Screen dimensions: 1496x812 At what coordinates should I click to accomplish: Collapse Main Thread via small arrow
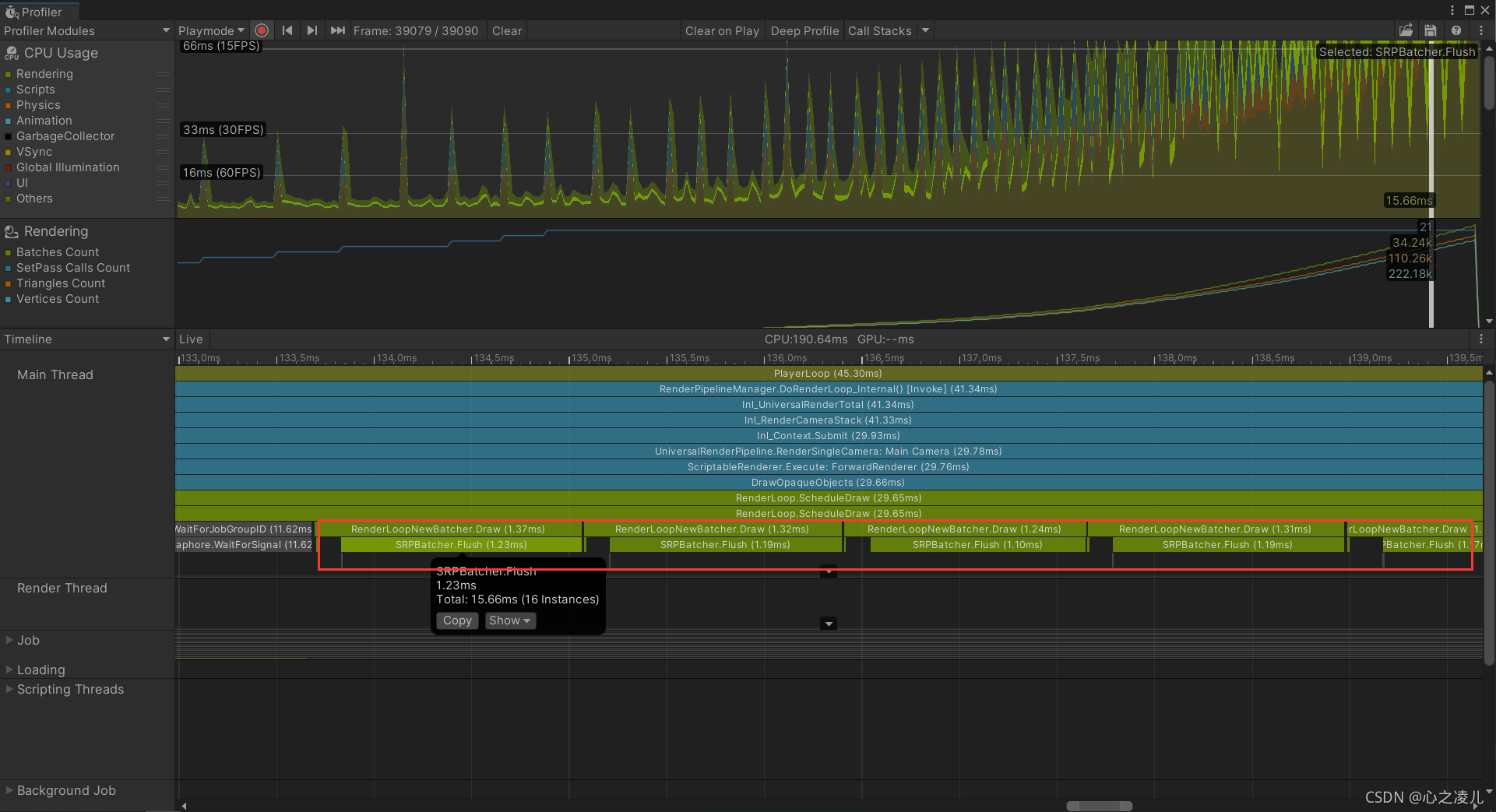829,571
